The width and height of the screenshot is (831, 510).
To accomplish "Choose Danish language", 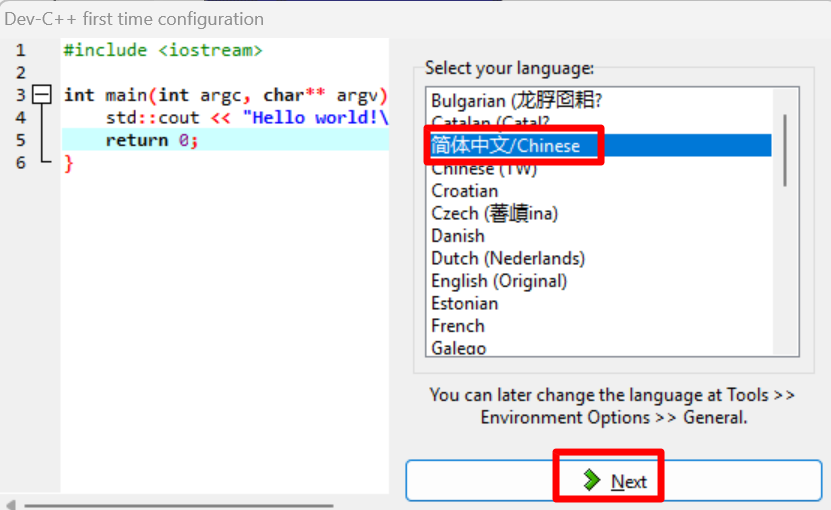I will coord(598,236).
